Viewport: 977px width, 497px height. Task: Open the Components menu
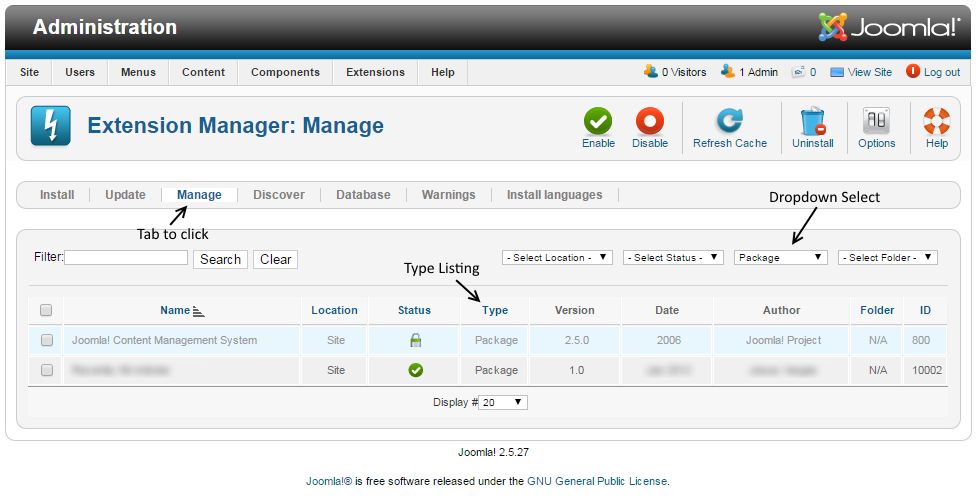tap(285, 72)
